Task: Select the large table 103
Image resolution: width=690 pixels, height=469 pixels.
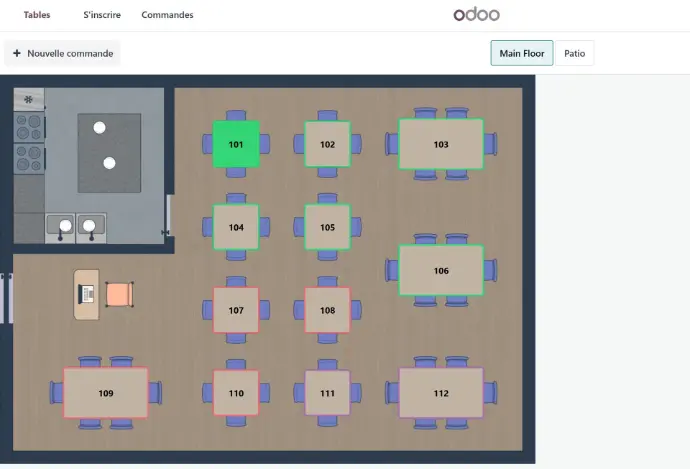Action: 441,144
